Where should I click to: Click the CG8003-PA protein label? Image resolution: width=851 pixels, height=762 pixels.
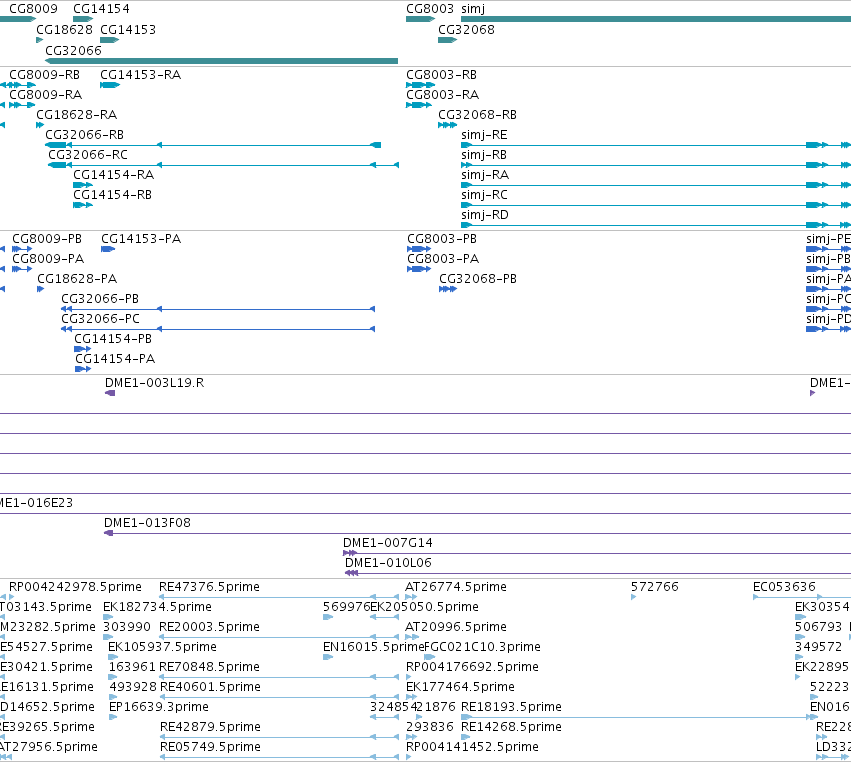(x=443, y=259)
